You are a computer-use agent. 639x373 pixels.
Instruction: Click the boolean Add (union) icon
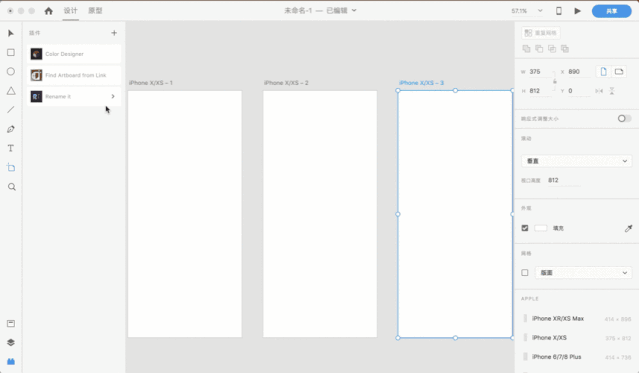[527, 49]
